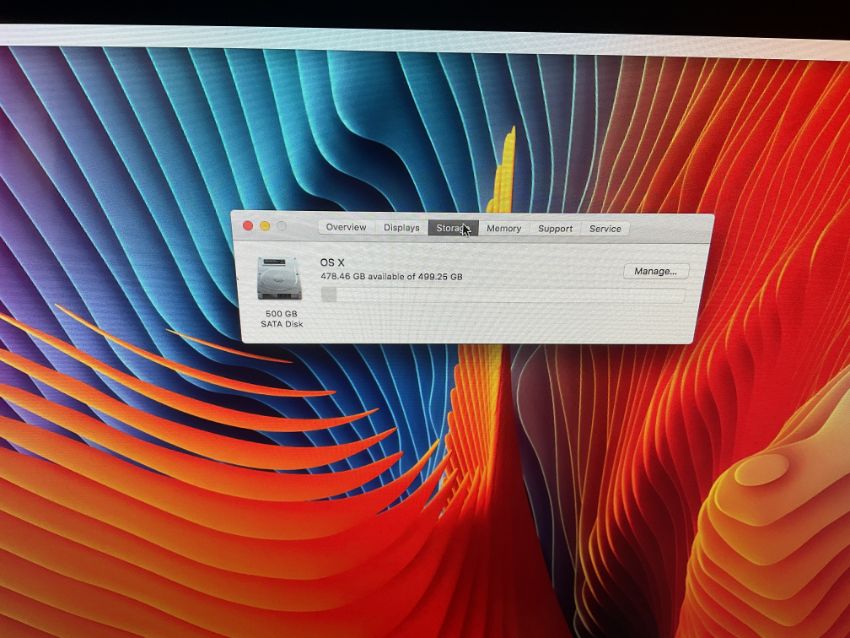Open the Memory tab
The image size is (850, 638).
coord(504,228)
